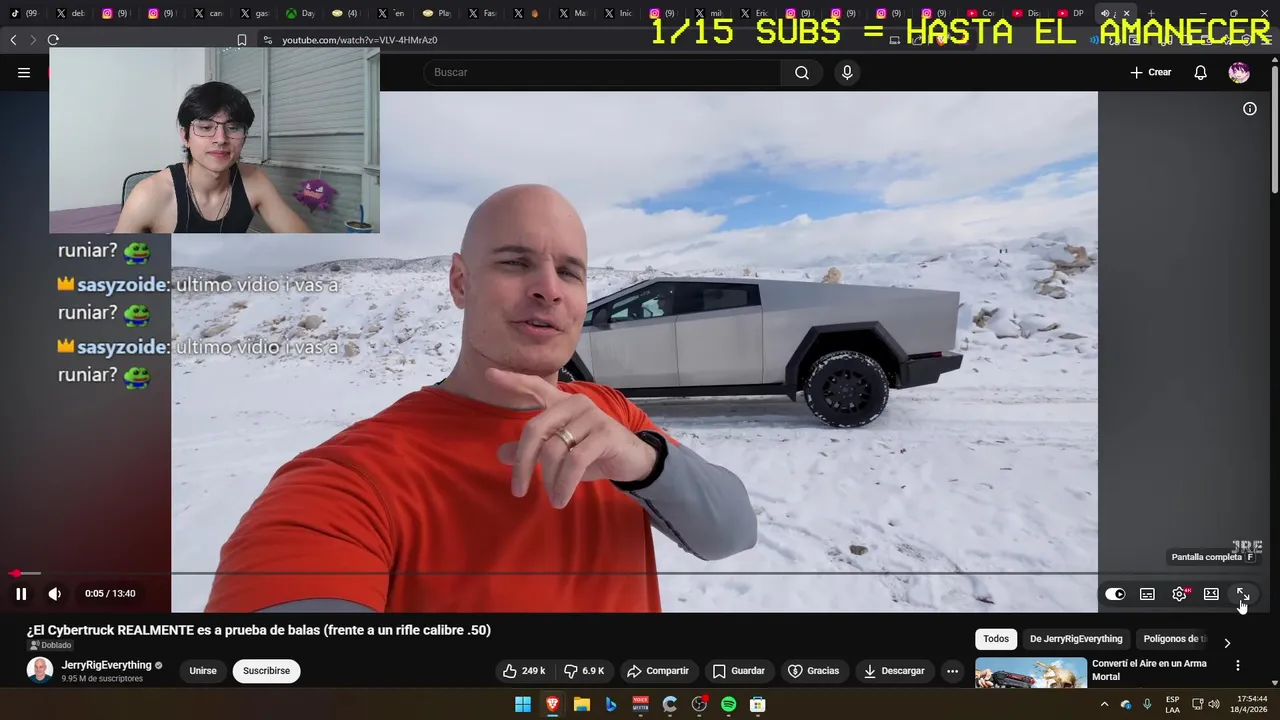
Task: Save video with Guardar button
Action: tap(739, 671)
